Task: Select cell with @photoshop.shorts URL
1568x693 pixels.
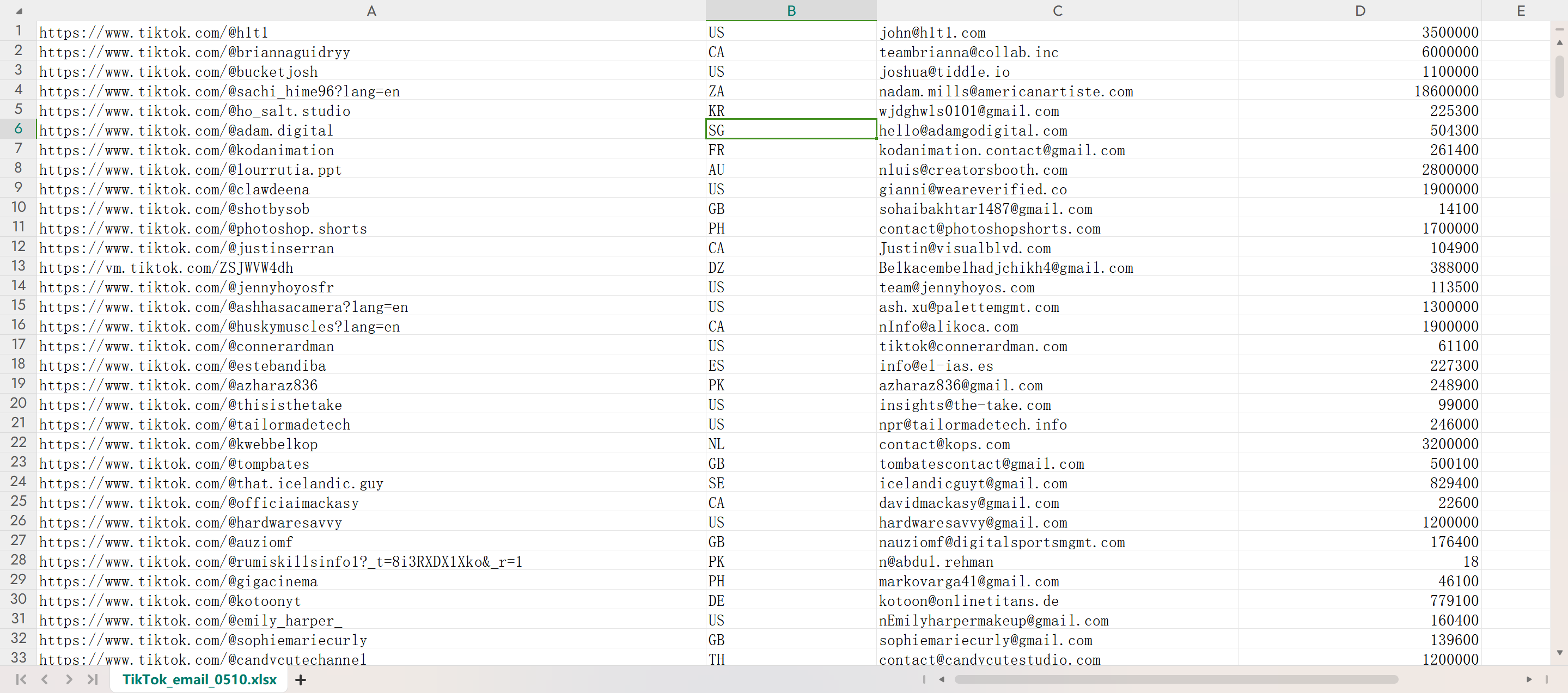Action: (371, 228)
